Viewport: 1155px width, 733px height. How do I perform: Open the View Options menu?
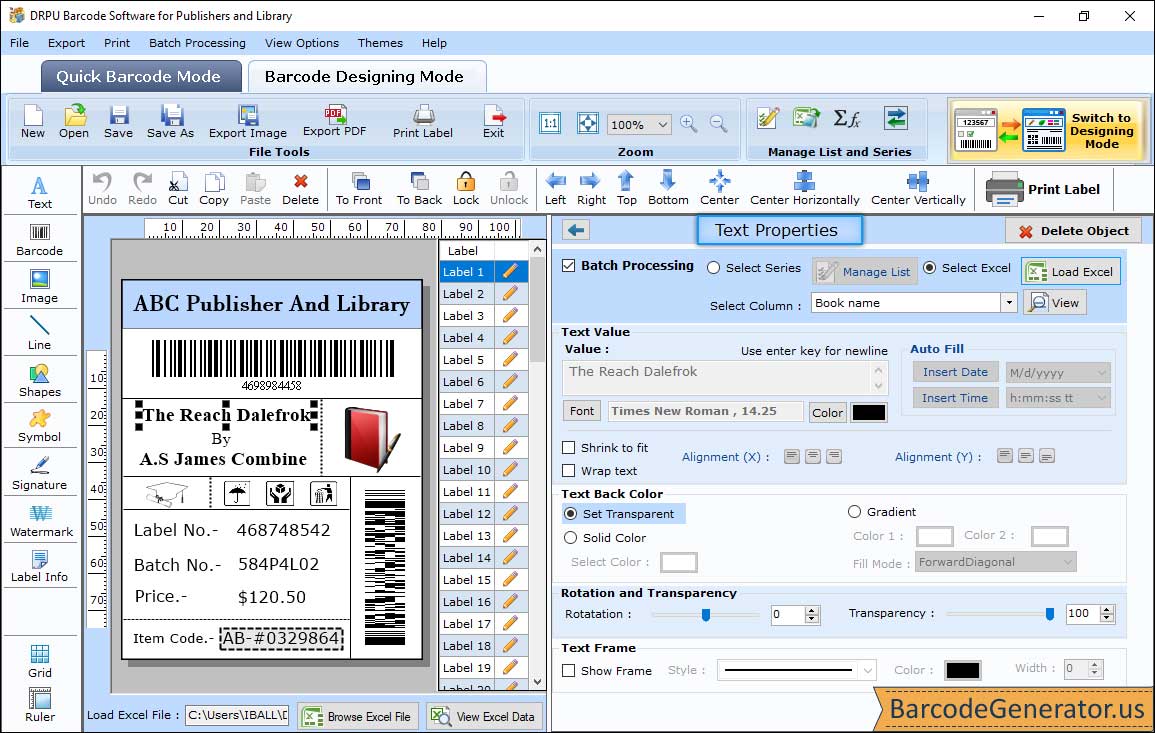pyautogui.click(x=302, y=43)
